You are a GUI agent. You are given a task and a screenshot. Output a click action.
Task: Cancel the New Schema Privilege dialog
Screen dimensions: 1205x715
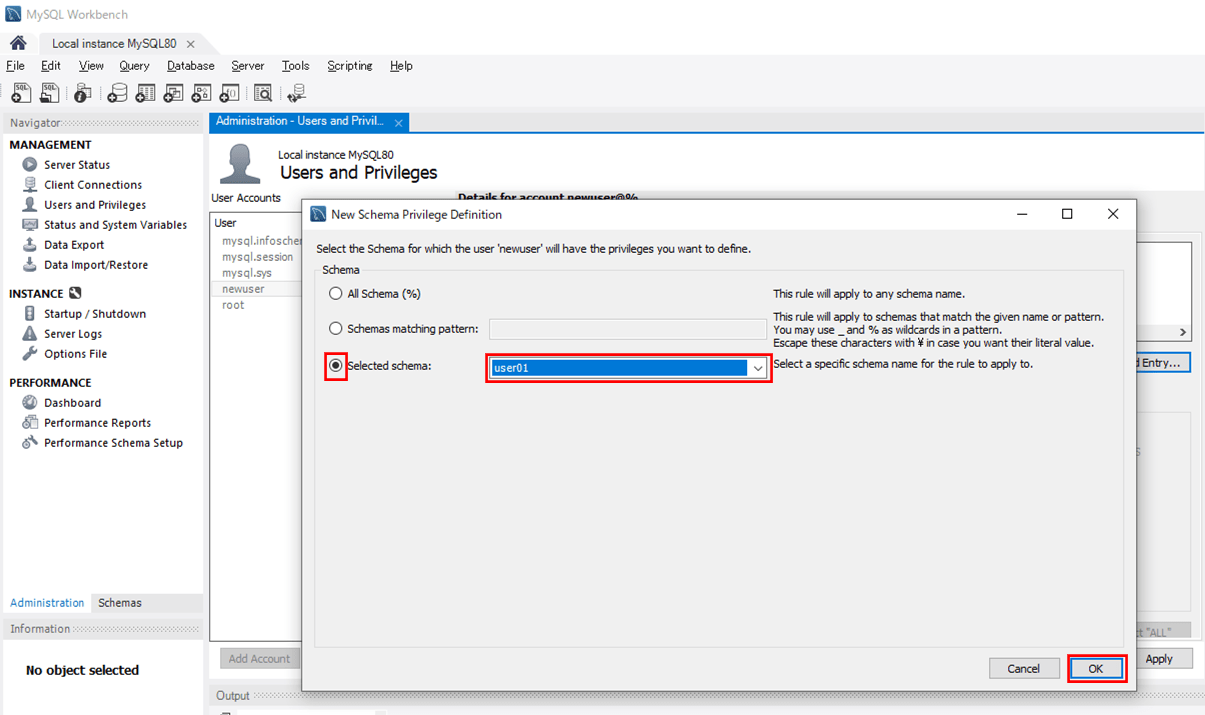tap(1023, 668)
